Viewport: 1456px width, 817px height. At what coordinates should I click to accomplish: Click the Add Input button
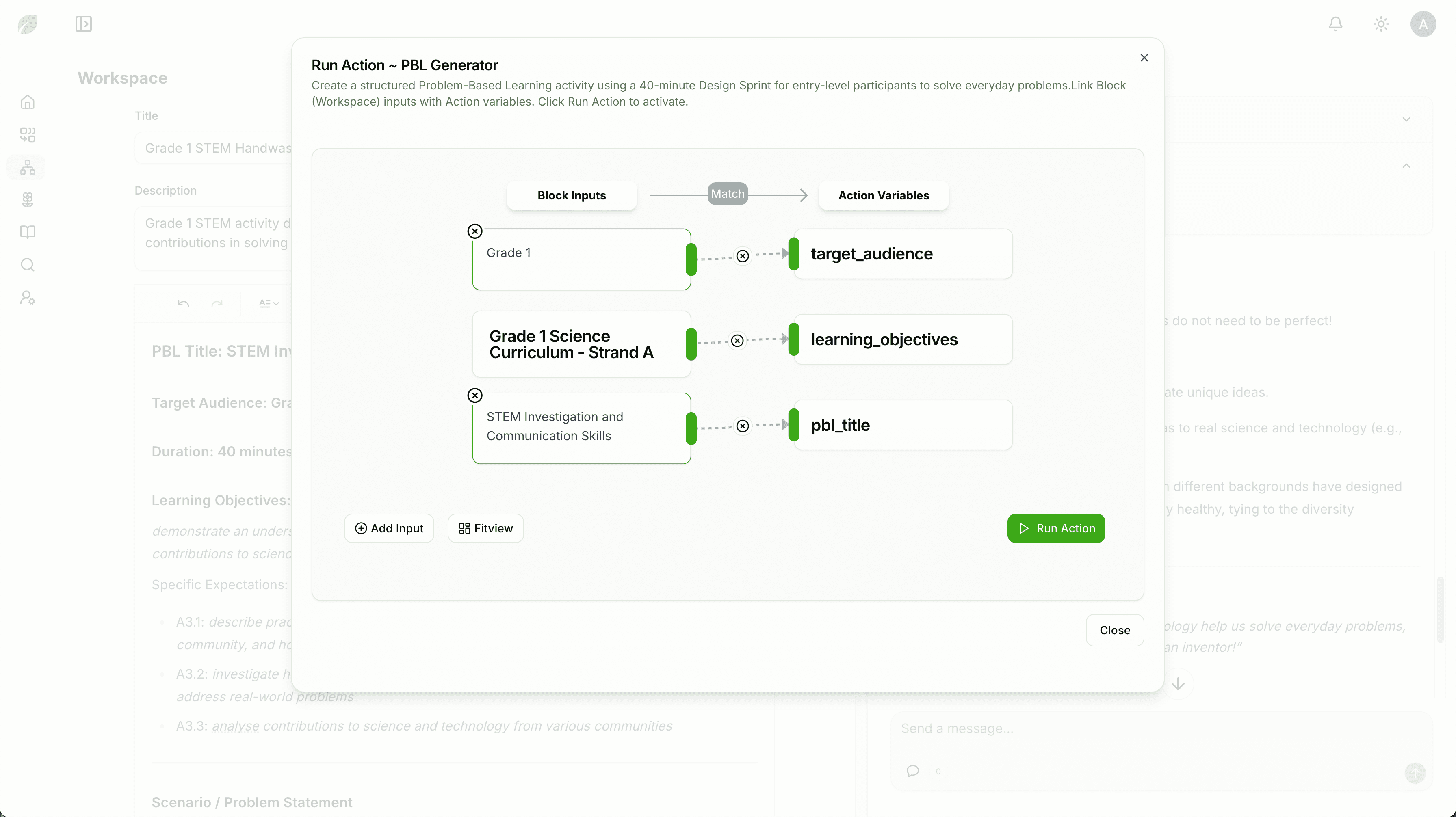389,528
